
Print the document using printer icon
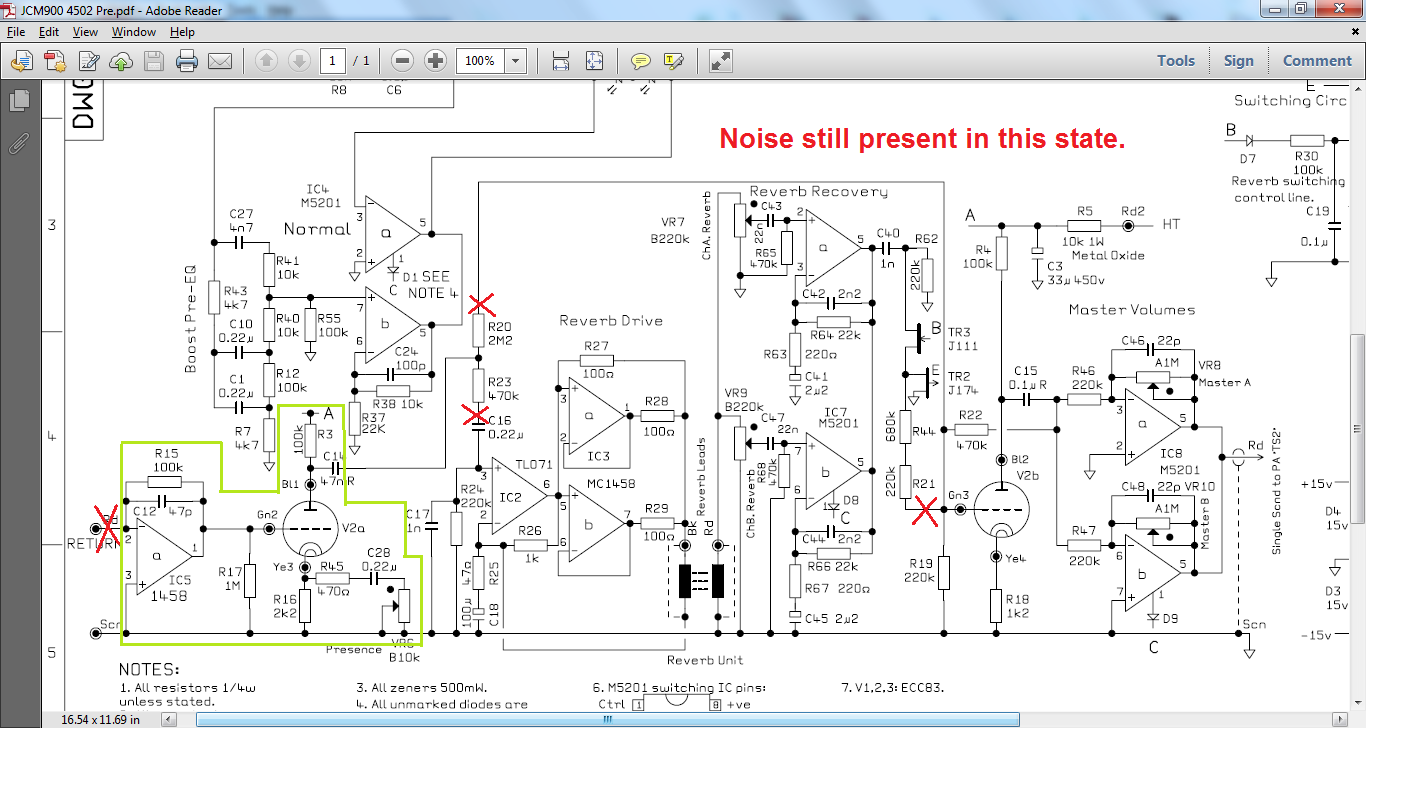point(187,61)
